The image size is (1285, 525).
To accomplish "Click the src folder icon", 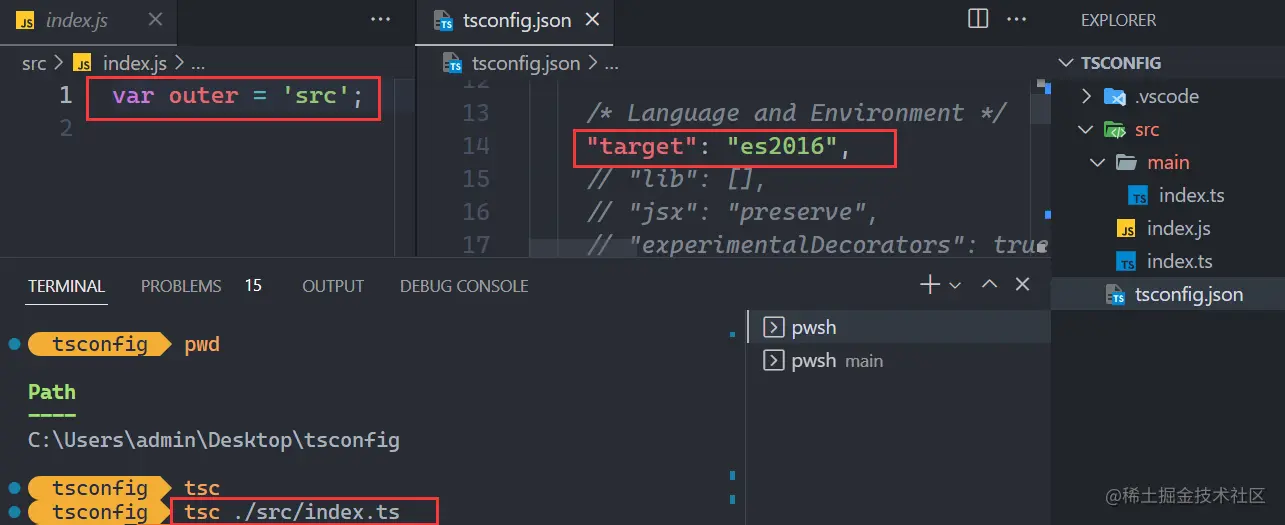I will click(x=1114, y=130).
